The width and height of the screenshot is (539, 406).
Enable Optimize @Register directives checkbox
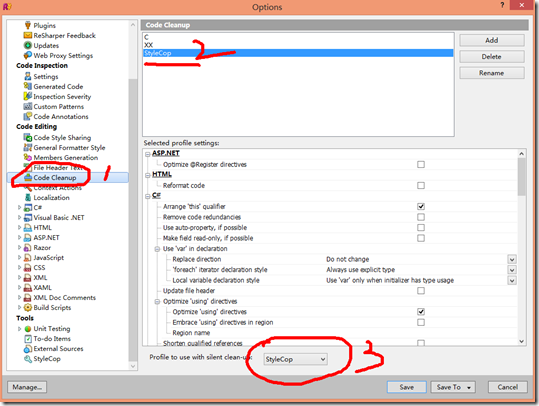tap(421, 164)
